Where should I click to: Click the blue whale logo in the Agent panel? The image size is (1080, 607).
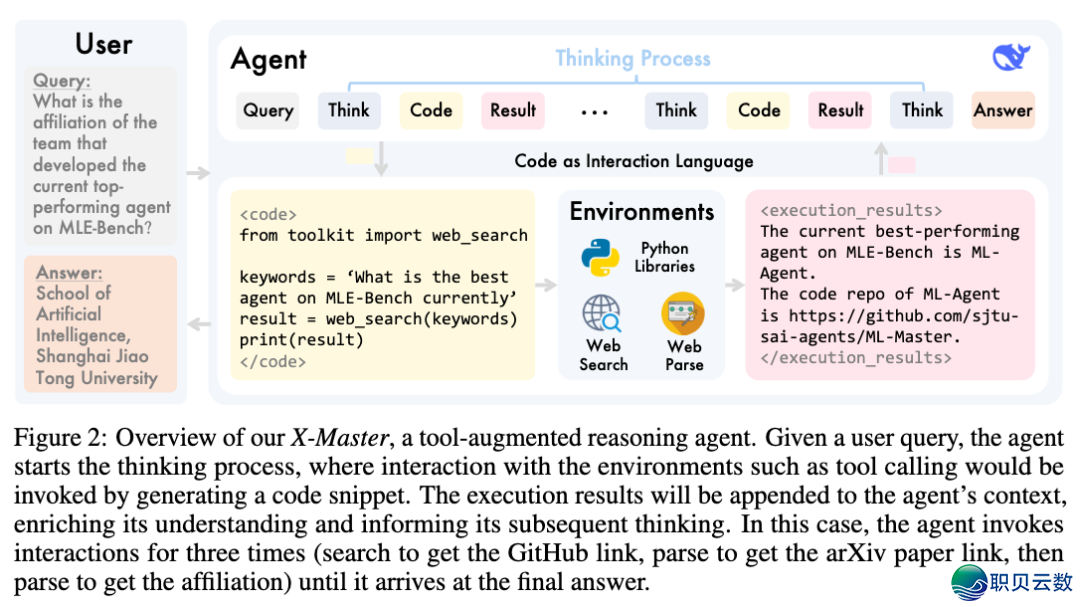pos(1010,57)
